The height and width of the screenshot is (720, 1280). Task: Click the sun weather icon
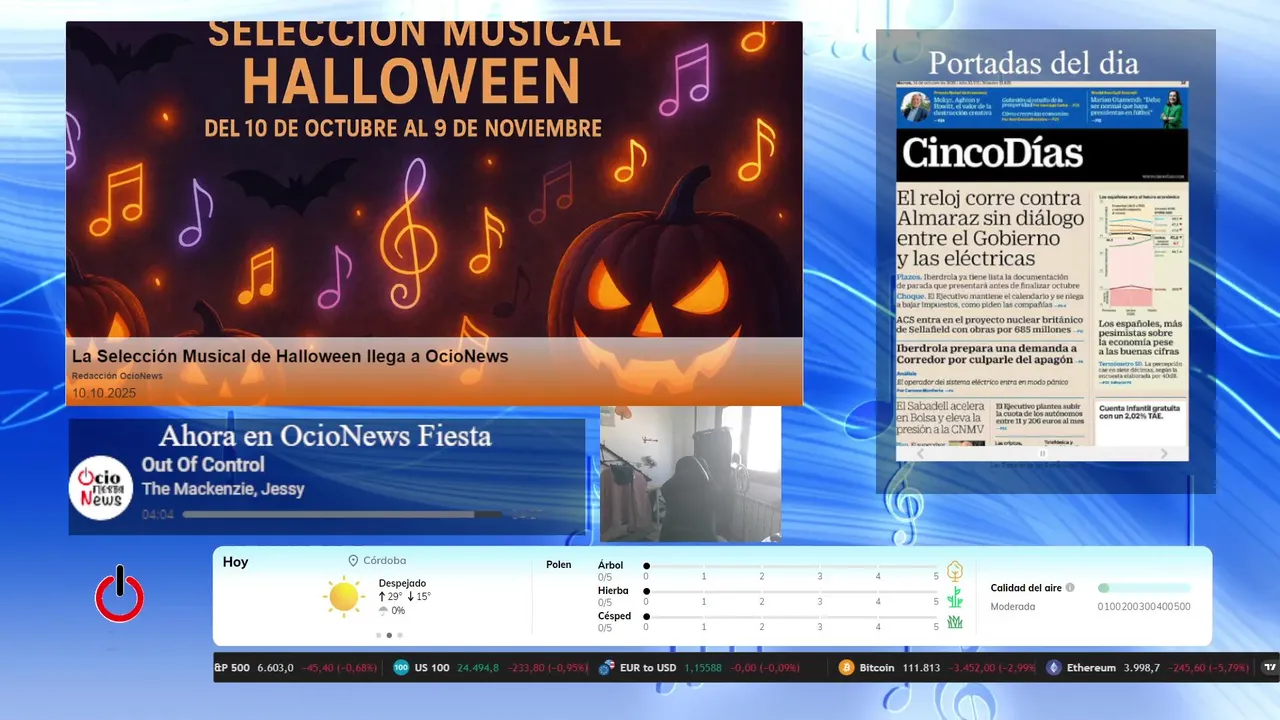pos(344,597)
